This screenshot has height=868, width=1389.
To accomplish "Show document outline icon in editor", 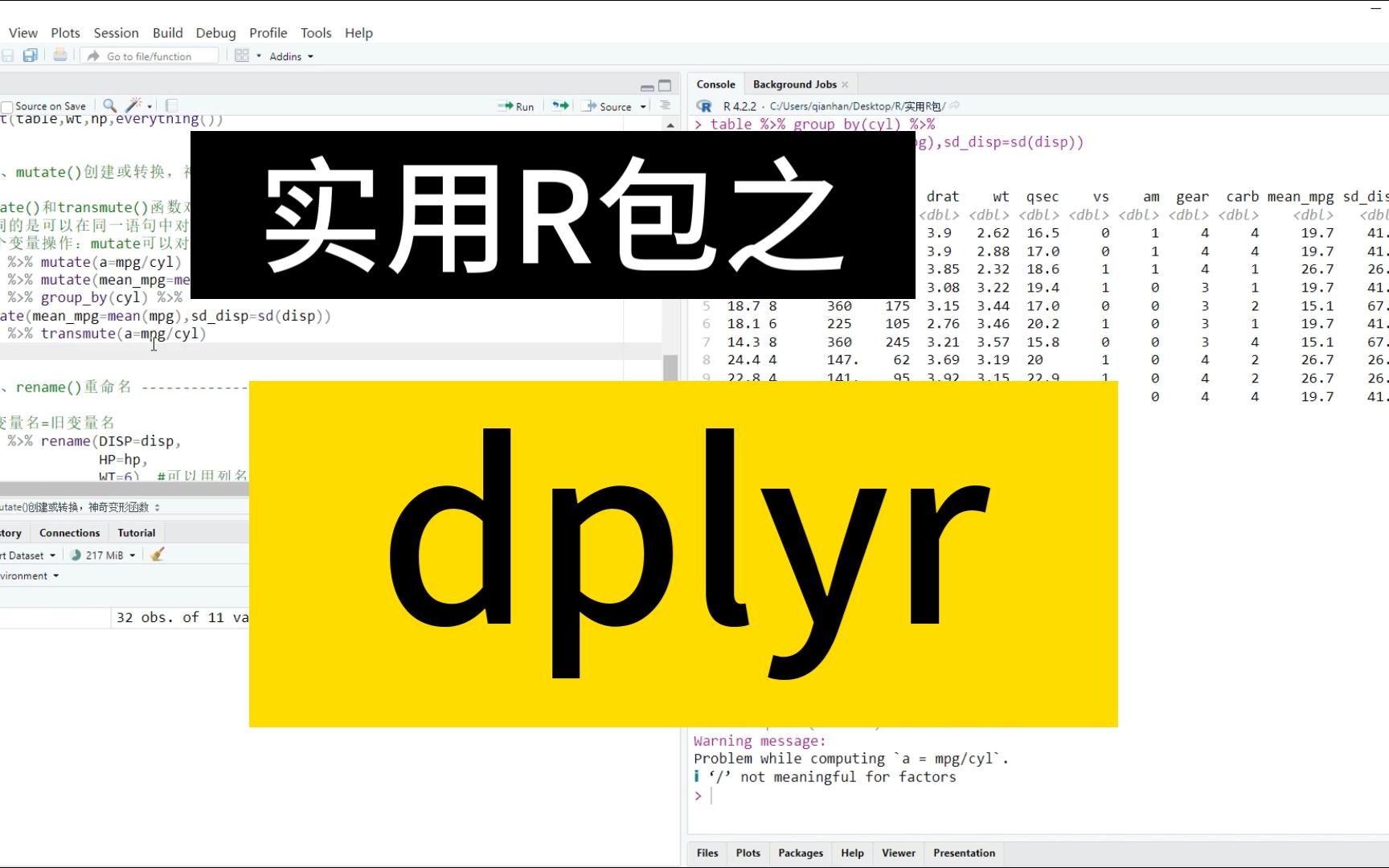I will (665, 105).
